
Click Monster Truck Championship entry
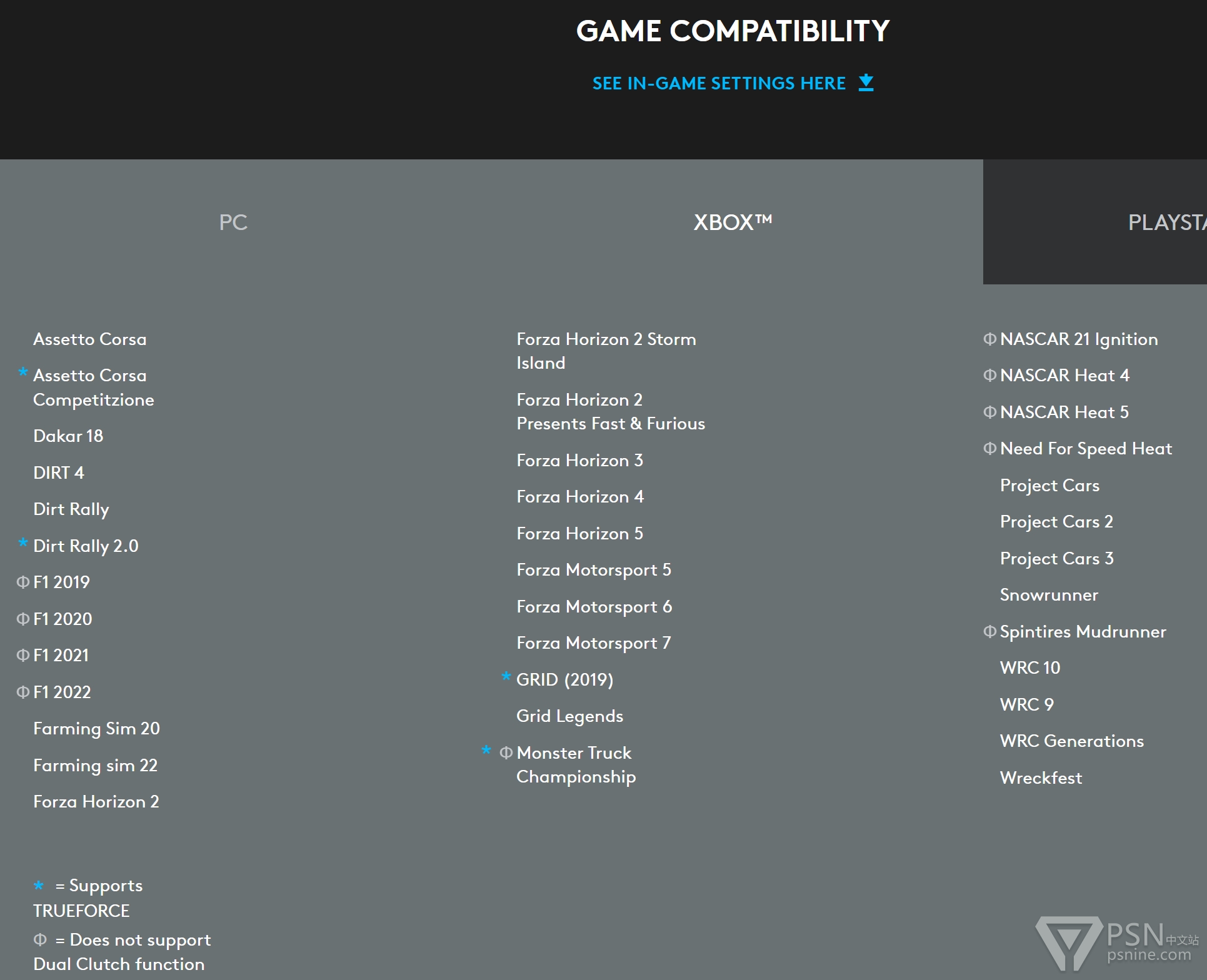click(x=576, y=765)
